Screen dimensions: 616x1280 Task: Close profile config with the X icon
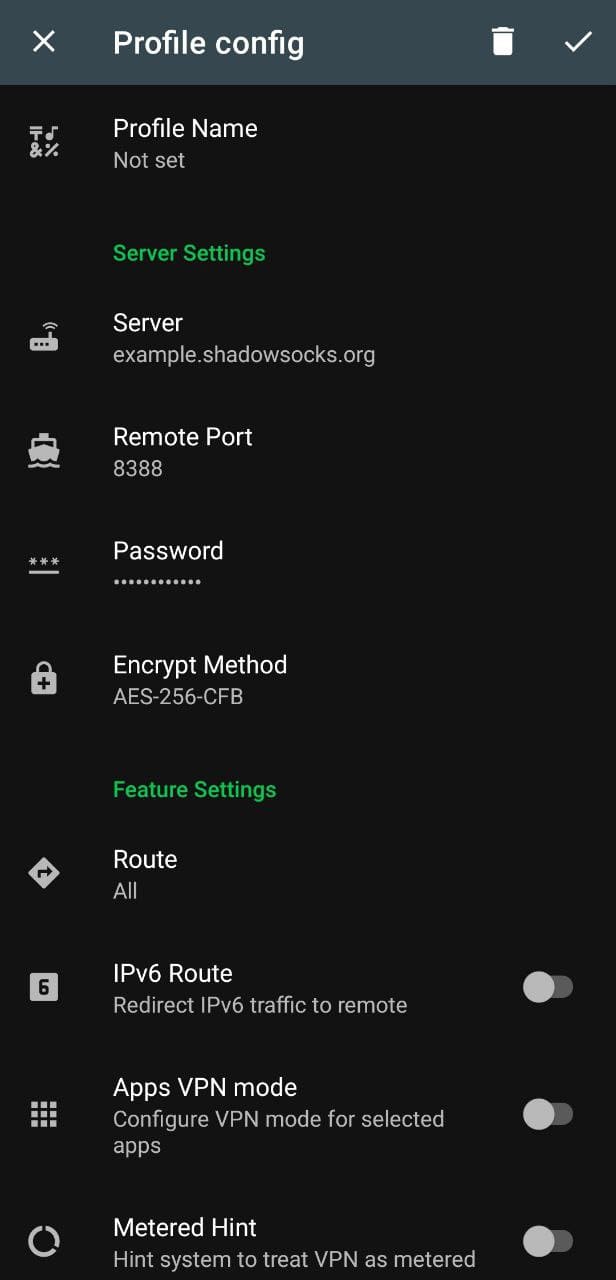[x=44, y=42]
